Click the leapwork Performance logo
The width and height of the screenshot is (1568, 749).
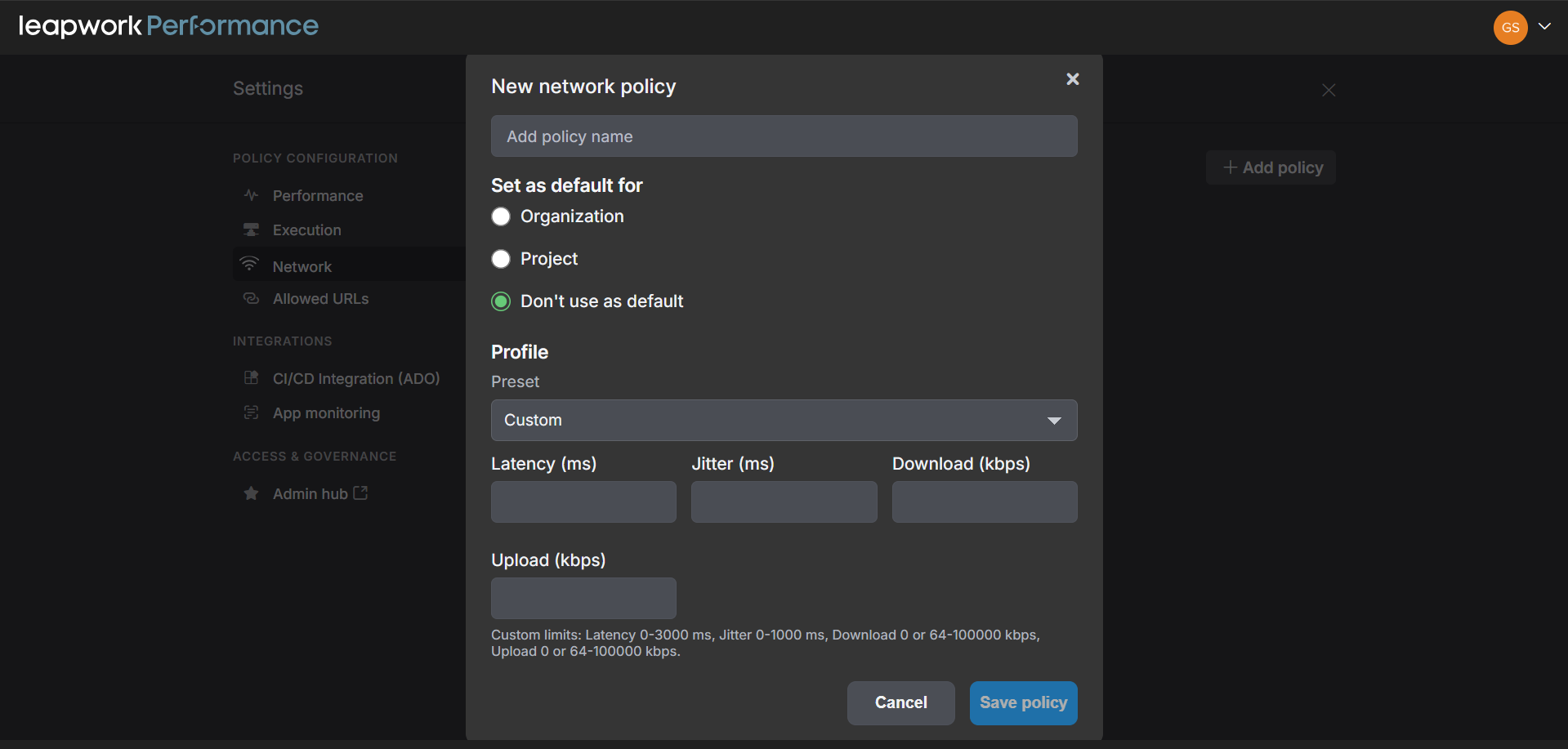[168, 26]
